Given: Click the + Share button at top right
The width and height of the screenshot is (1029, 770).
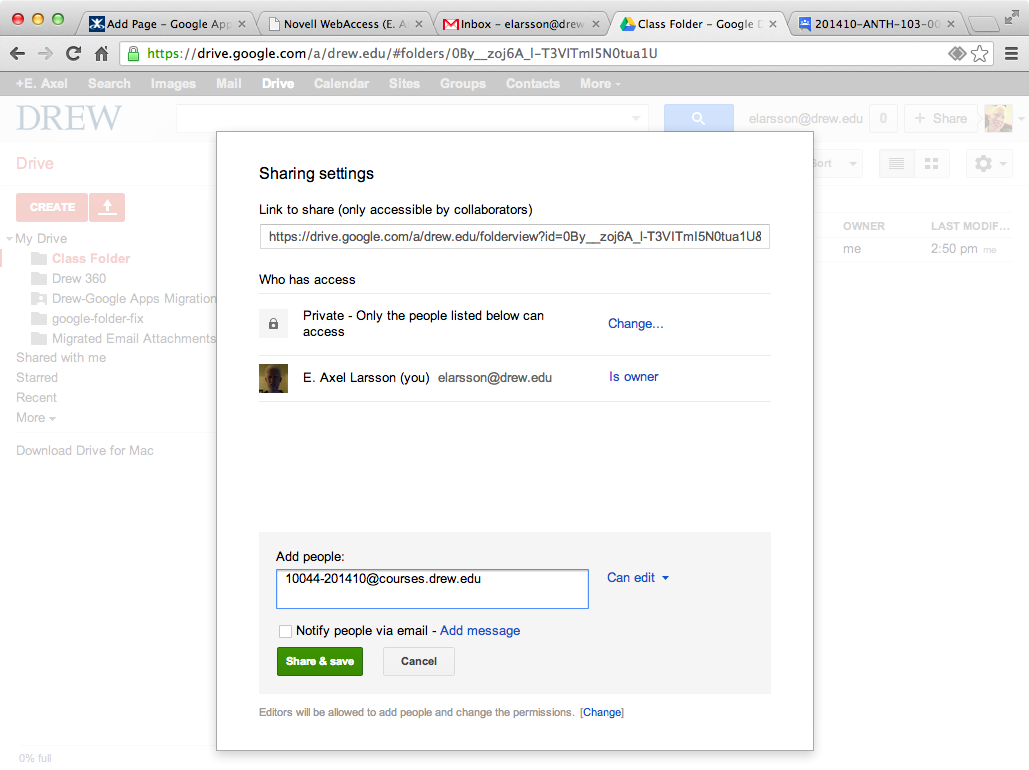Looking at the screenshot, I should 940,118.
